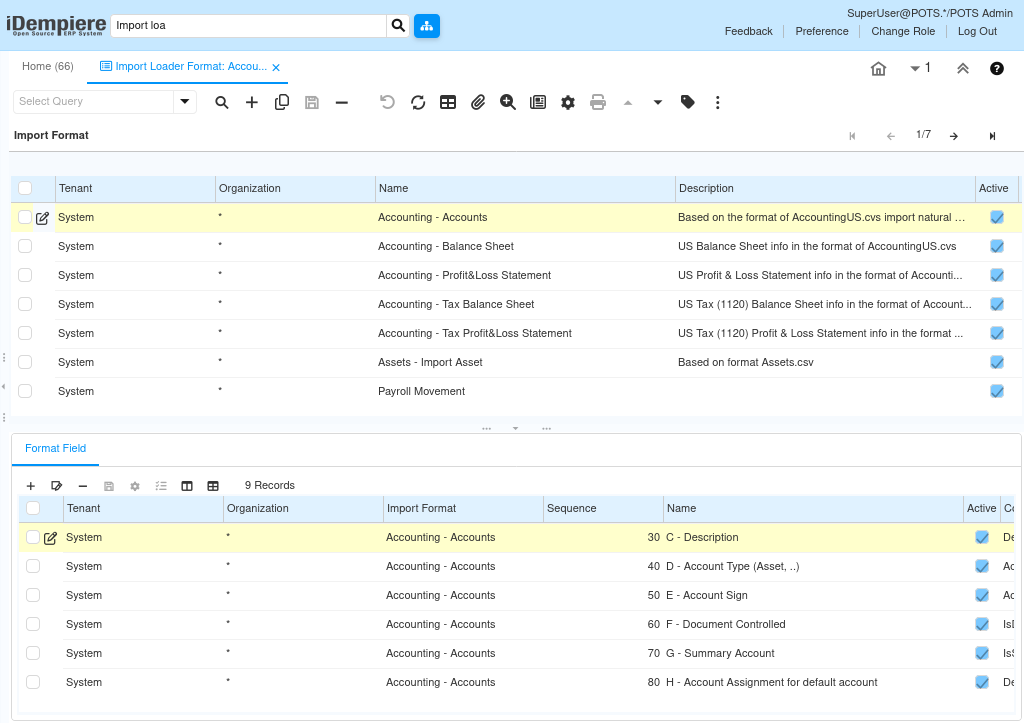This screenshot has width=1024, height=723.
Task: Expand the notification dropdown showing 1
Action: click(x=920, y=68)
